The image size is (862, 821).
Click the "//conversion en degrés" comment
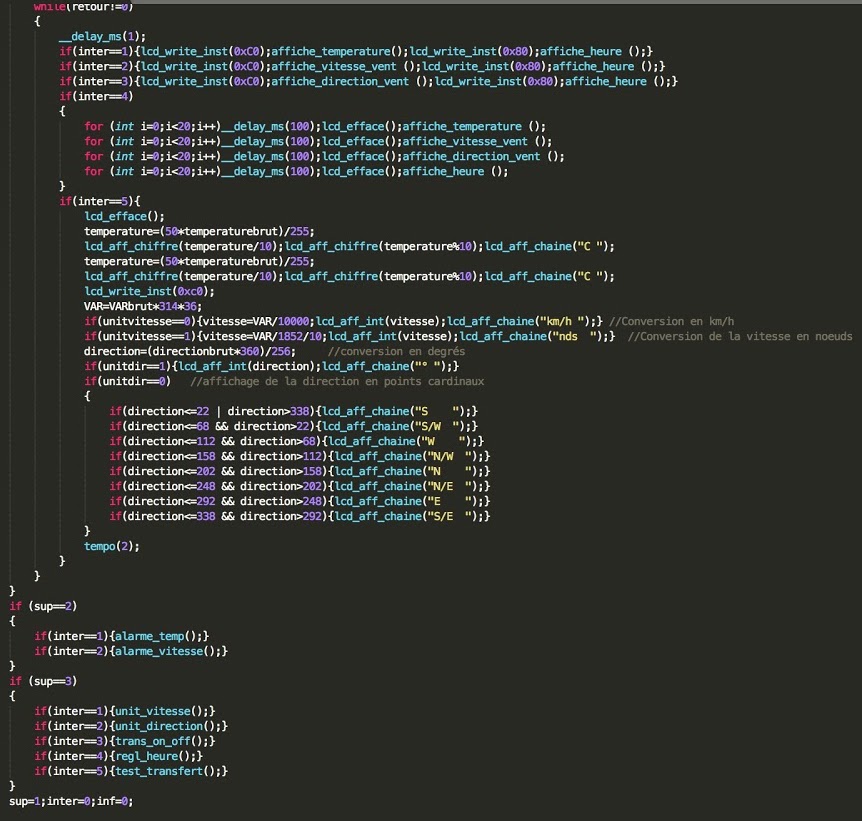point(395,351)
